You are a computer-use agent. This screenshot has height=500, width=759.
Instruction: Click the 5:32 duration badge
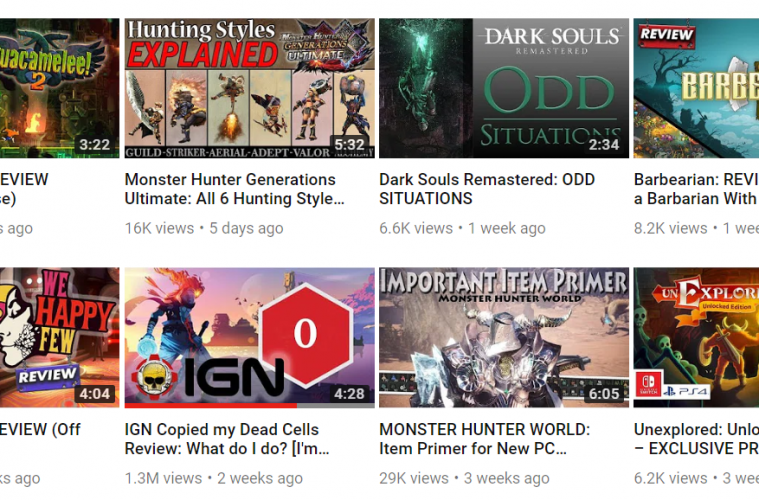tap(349, 144)
